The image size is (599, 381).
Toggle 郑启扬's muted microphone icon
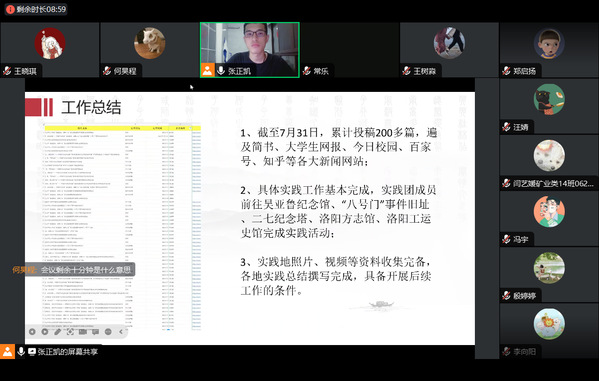pyautogui.click(x=506, y=71)
